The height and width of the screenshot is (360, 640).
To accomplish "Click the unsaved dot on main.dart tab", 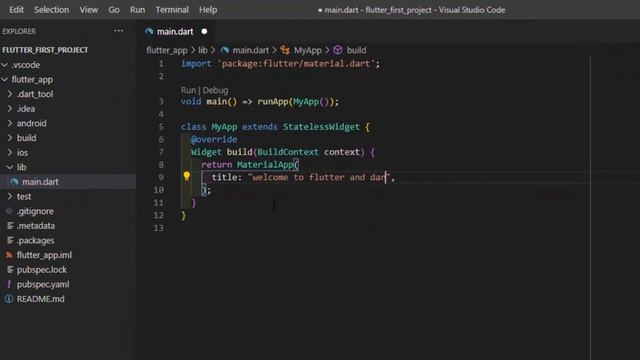I will click(204, 31).
